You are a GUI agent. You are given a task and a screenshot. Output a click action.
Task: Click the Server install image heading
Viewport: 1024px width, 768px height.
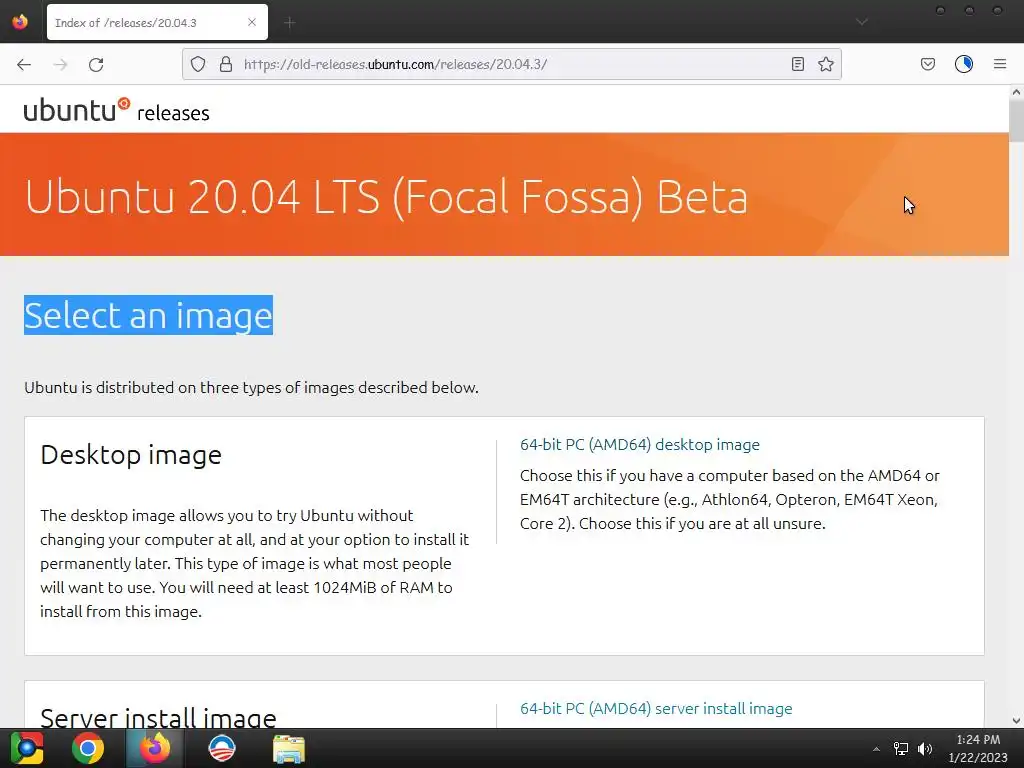158,717
